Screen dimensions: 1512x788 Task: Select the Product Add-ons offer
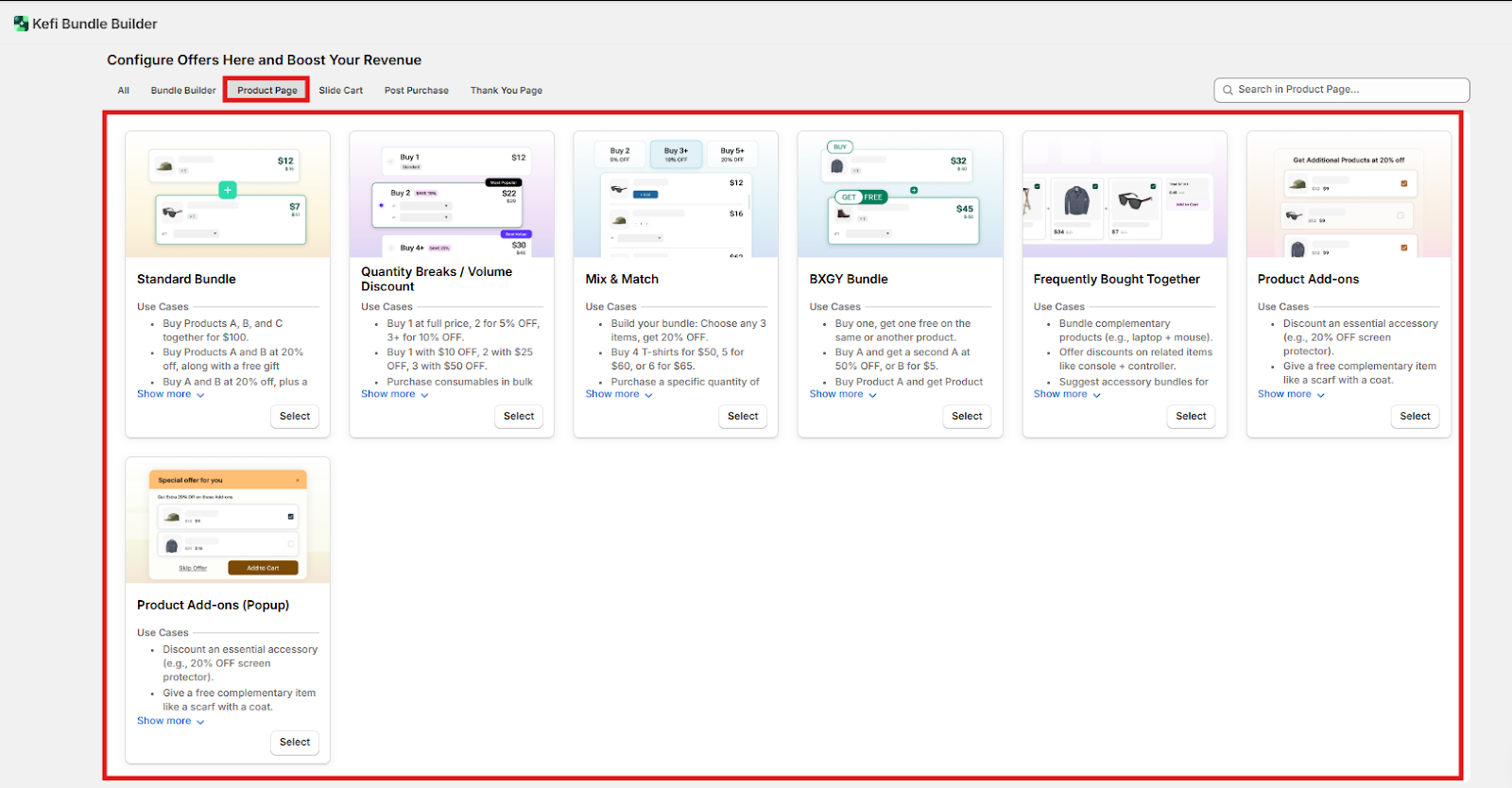(x=1415, y=417)
